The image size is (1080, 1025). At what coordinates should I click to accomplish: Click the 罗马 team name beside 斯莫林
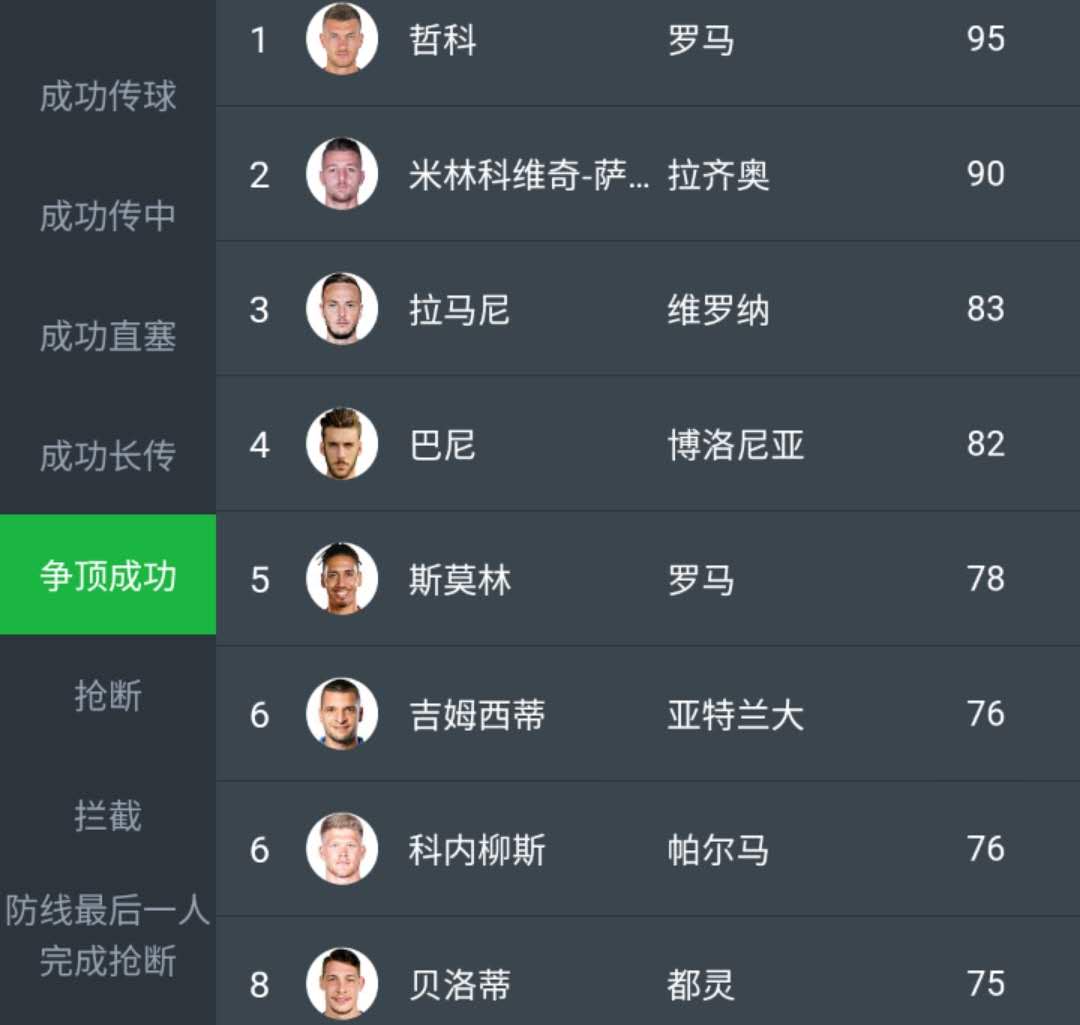(700, 580)
